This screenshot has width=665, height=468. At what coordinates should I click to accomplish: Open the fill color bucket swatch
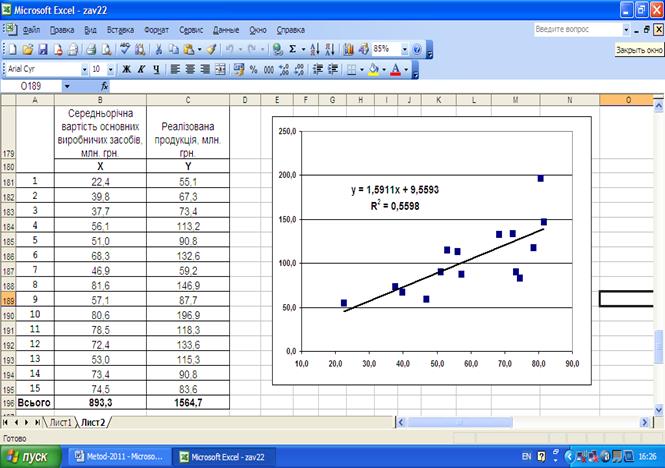point(374,70)
